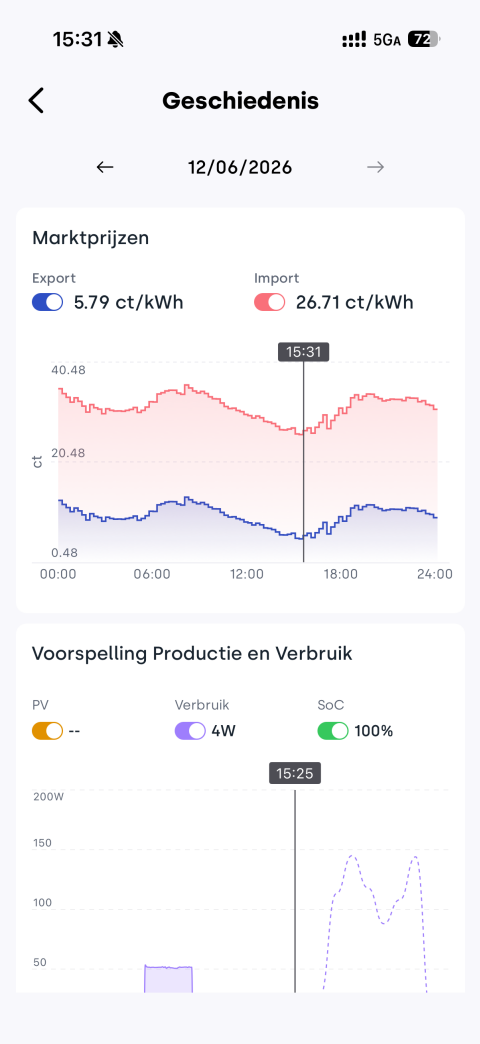Tap the silent bell icon in status bar
Screen dimensions: 480x1044
115,40
